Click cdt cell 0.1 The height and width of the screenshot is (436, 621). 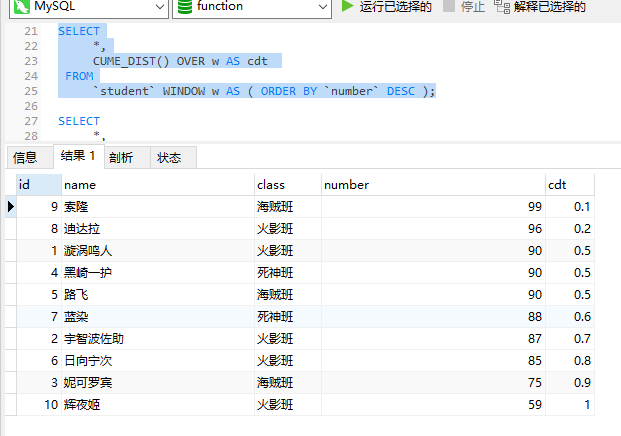click(x=570, y=207)
